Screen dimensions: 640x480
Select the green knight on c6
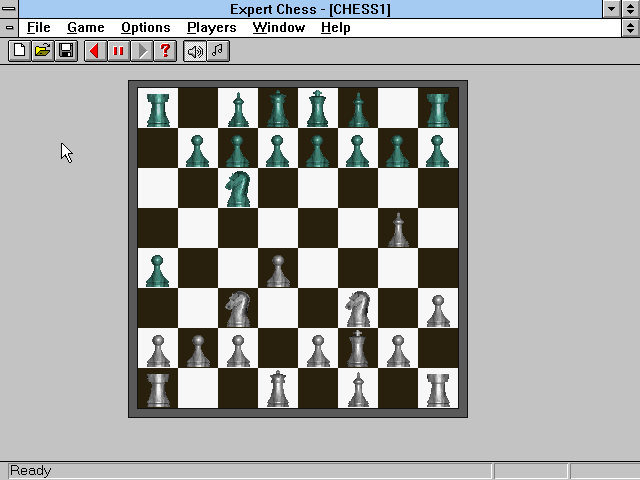(238, 188)
